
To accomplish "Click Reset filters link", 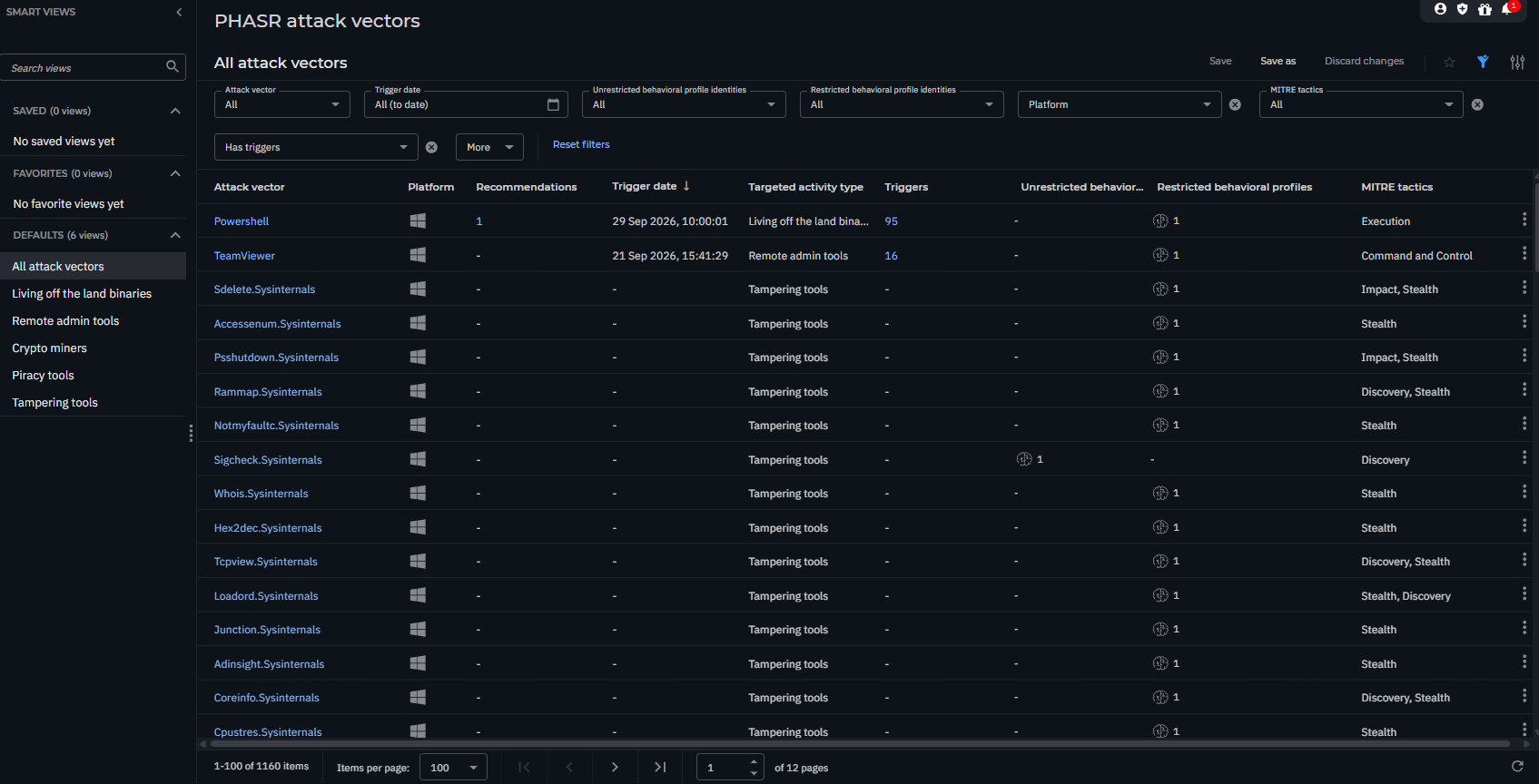I will tap(581, 144).
